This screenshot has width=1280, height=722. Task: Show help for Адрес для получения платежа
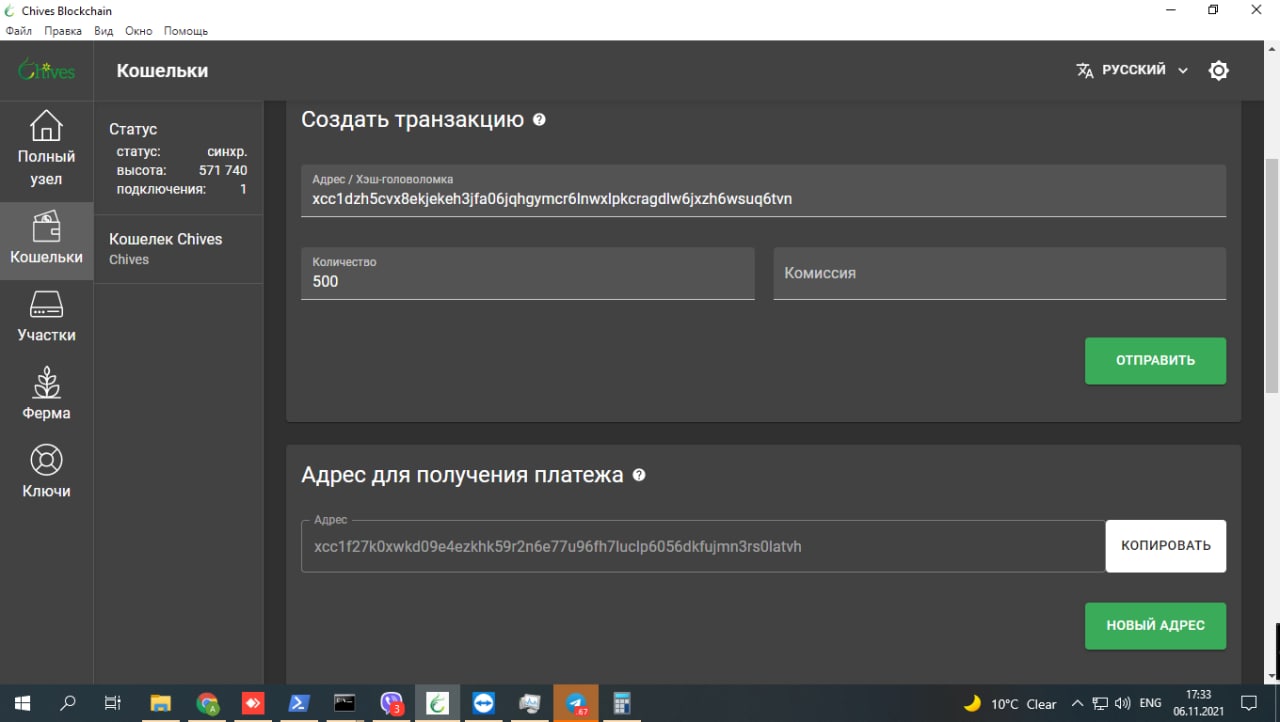(x=639, y=475)
